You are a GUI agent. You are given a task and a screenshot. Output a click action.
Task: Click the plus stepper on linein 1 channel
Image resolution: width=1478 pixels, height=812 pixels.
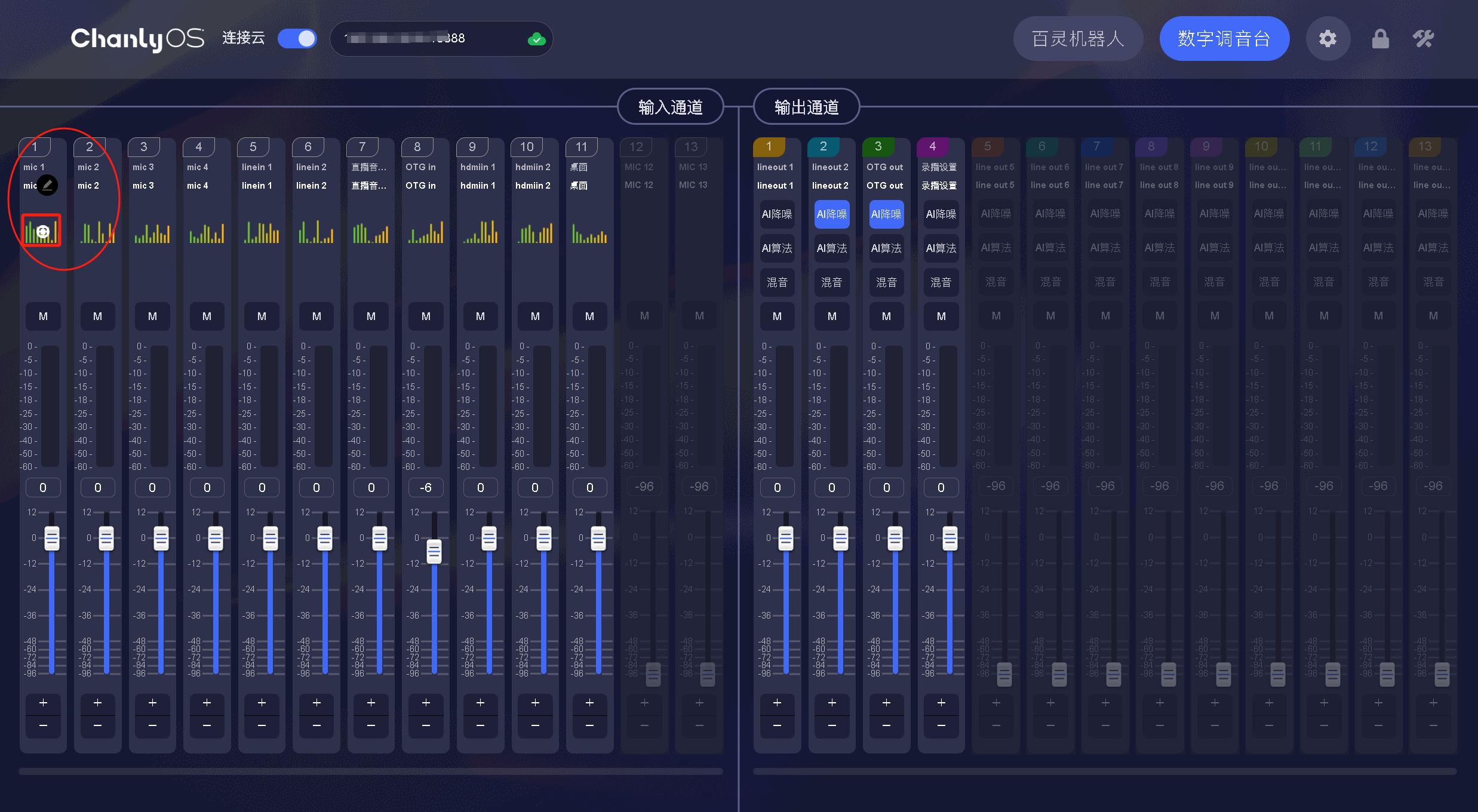262,703
